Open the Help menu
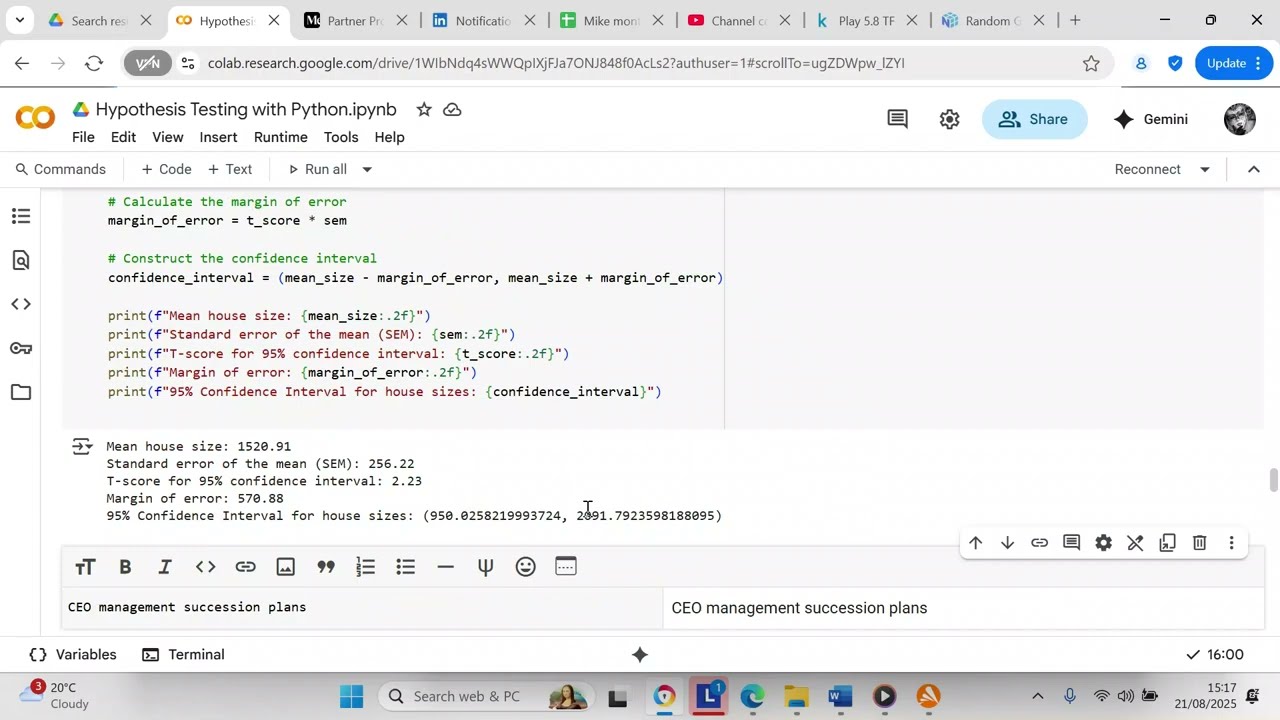1280x720 pixels. pos(389,137)
